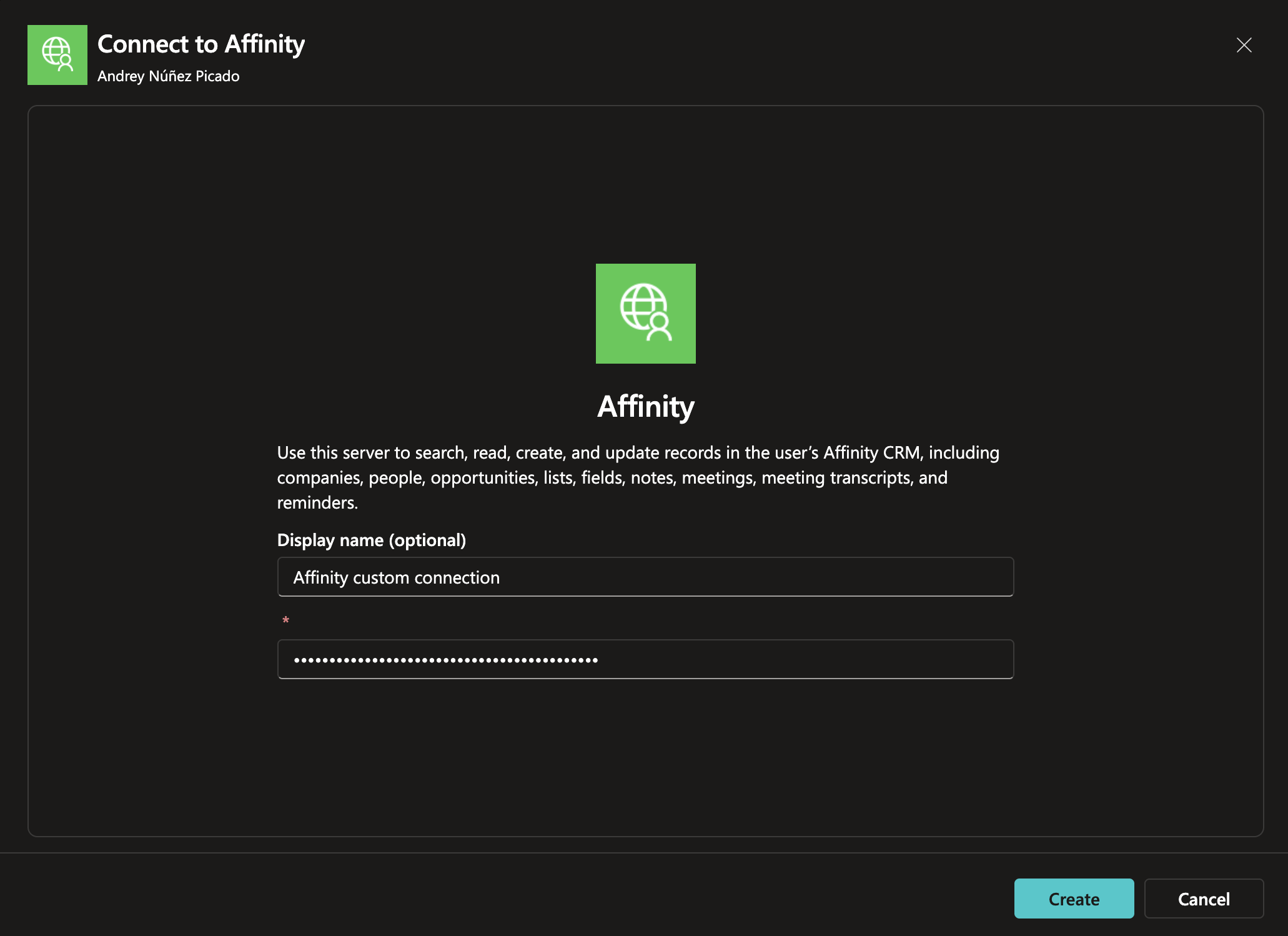Click the large green Affinity globe logo
The image size is (1288, 936).
tap(645, 314)
